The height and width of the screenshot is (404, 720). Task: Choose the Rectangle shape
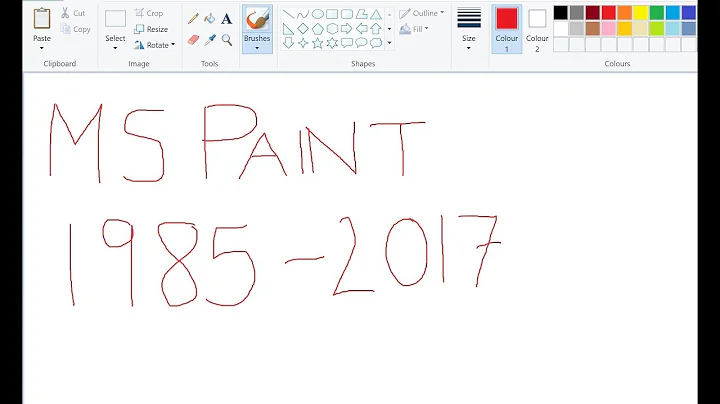coord(332,14)
